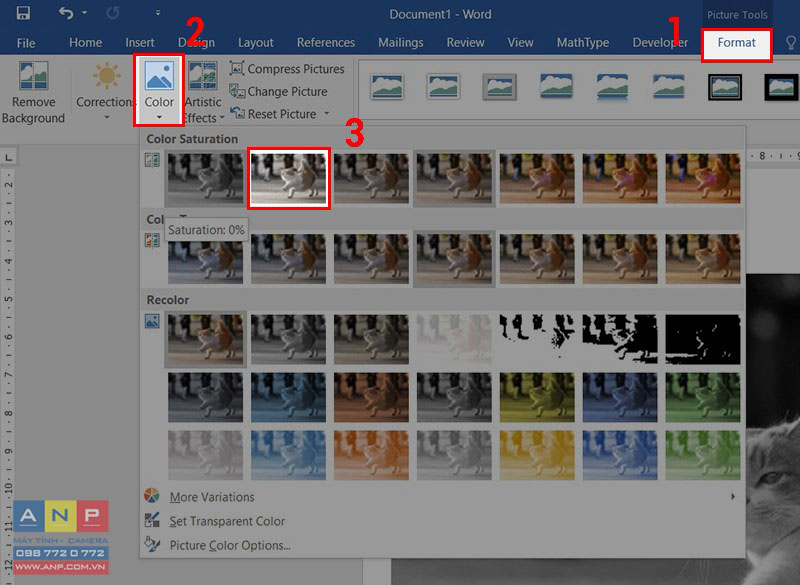800x585 pixels.
Task: Switch to the Insert tab
Action: (140, 42)
